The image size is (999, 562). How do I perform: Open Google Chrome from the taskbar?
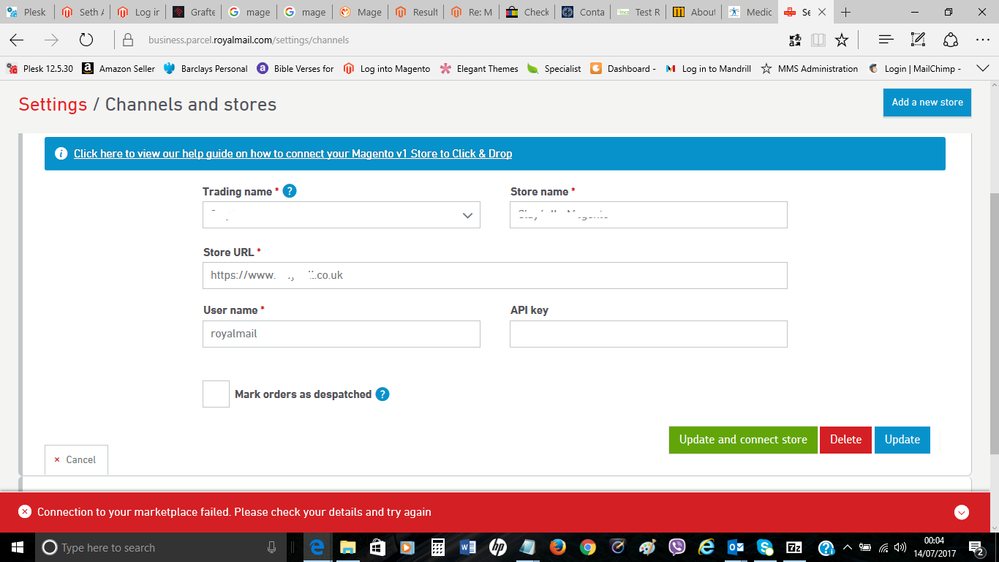[587, 547]
